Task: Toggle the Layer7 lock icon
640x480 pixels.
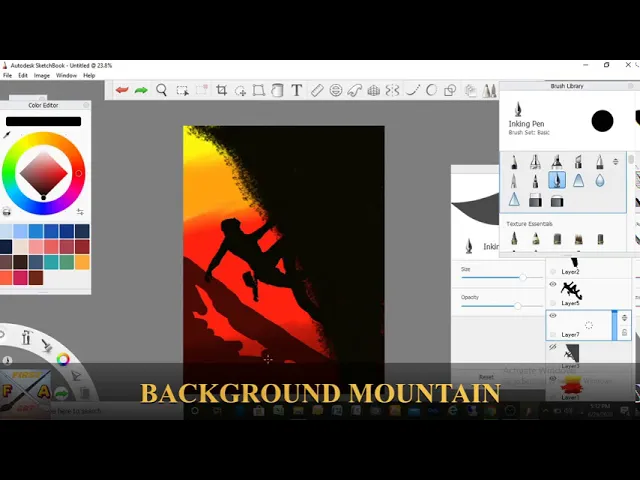Action: [624, 333]
